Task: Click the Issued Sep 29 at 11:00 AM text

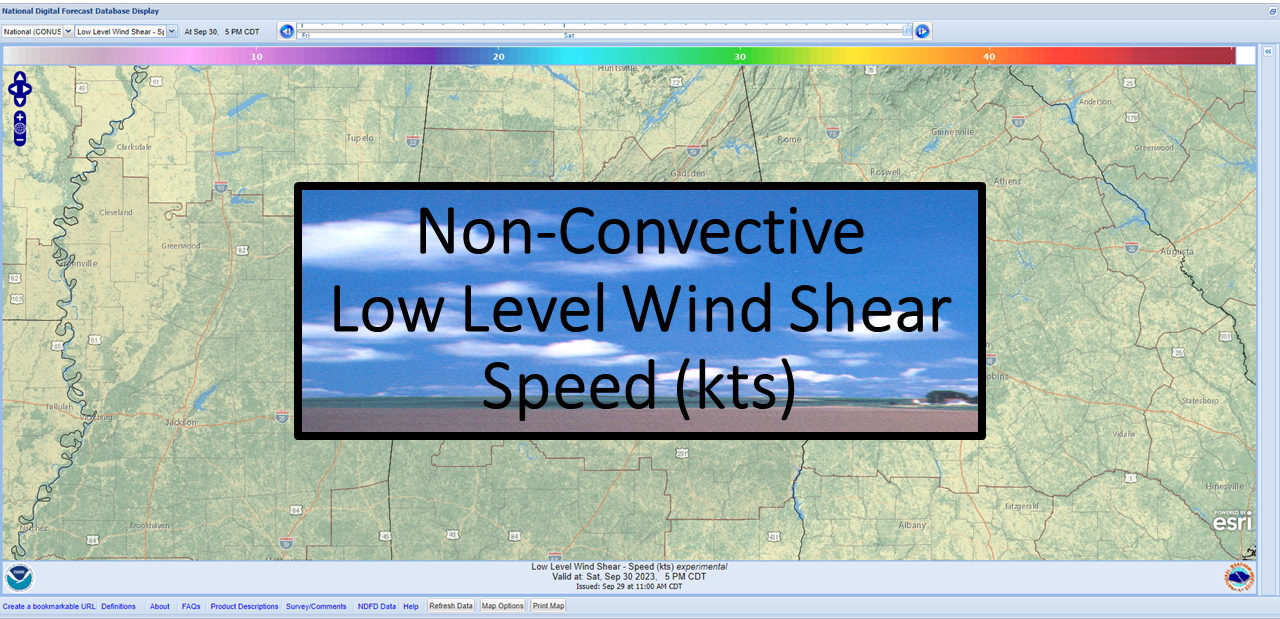Action: point(629,586)
